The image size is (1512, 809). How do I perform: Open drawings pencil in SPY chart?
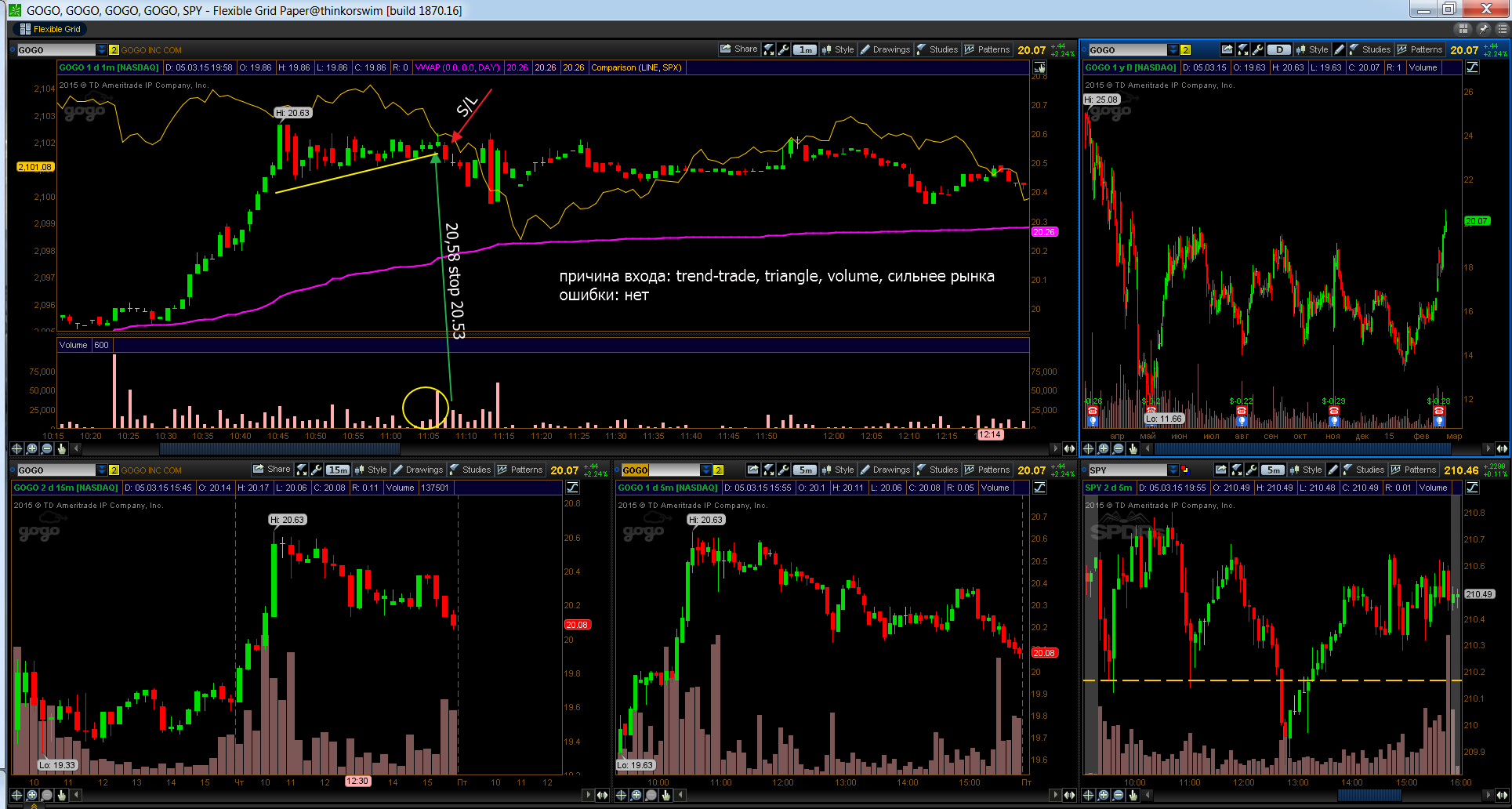(x=1333, y=470)
